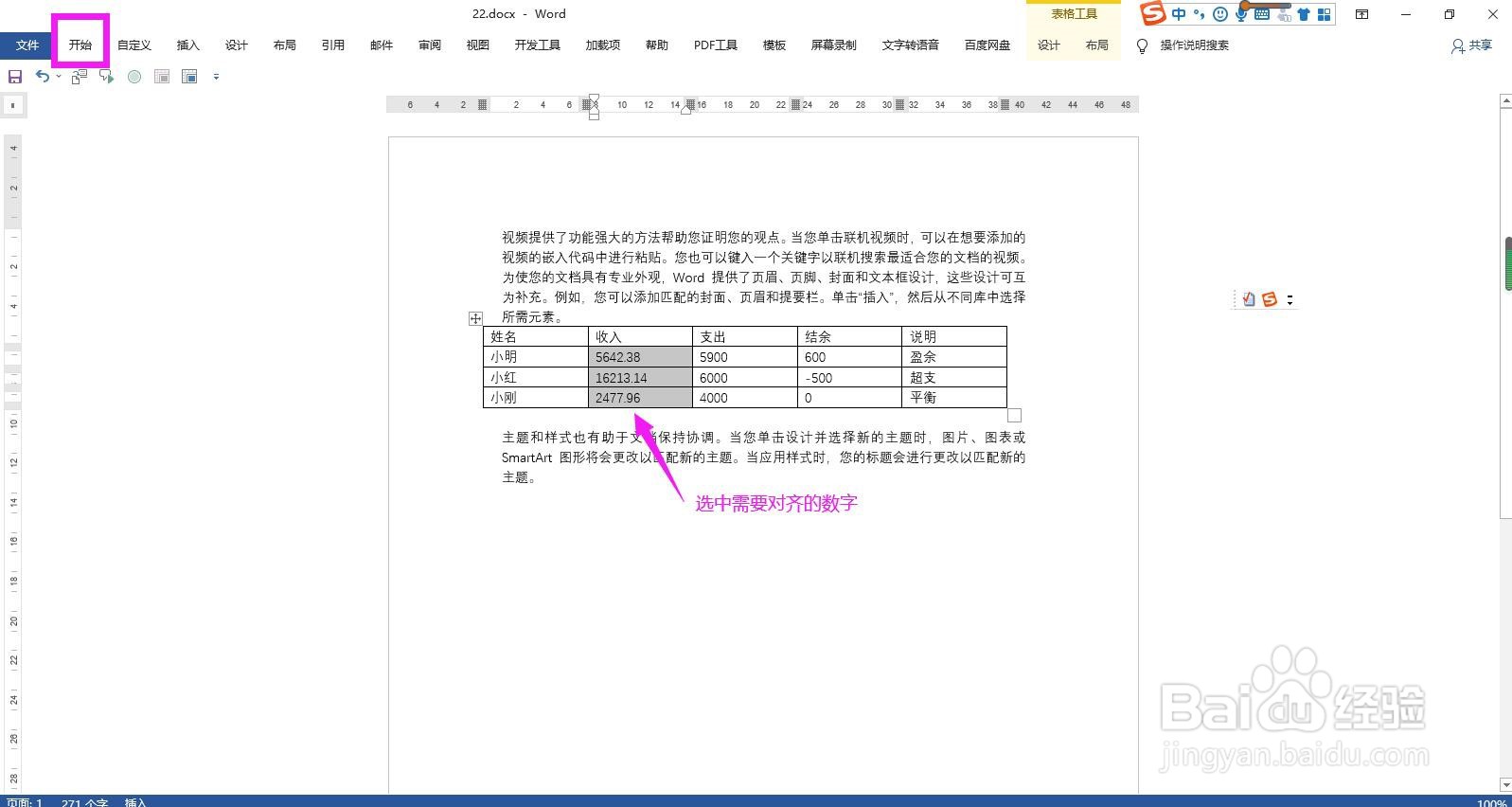
Task: Click header cell 结余
Action: coord(849,336)
